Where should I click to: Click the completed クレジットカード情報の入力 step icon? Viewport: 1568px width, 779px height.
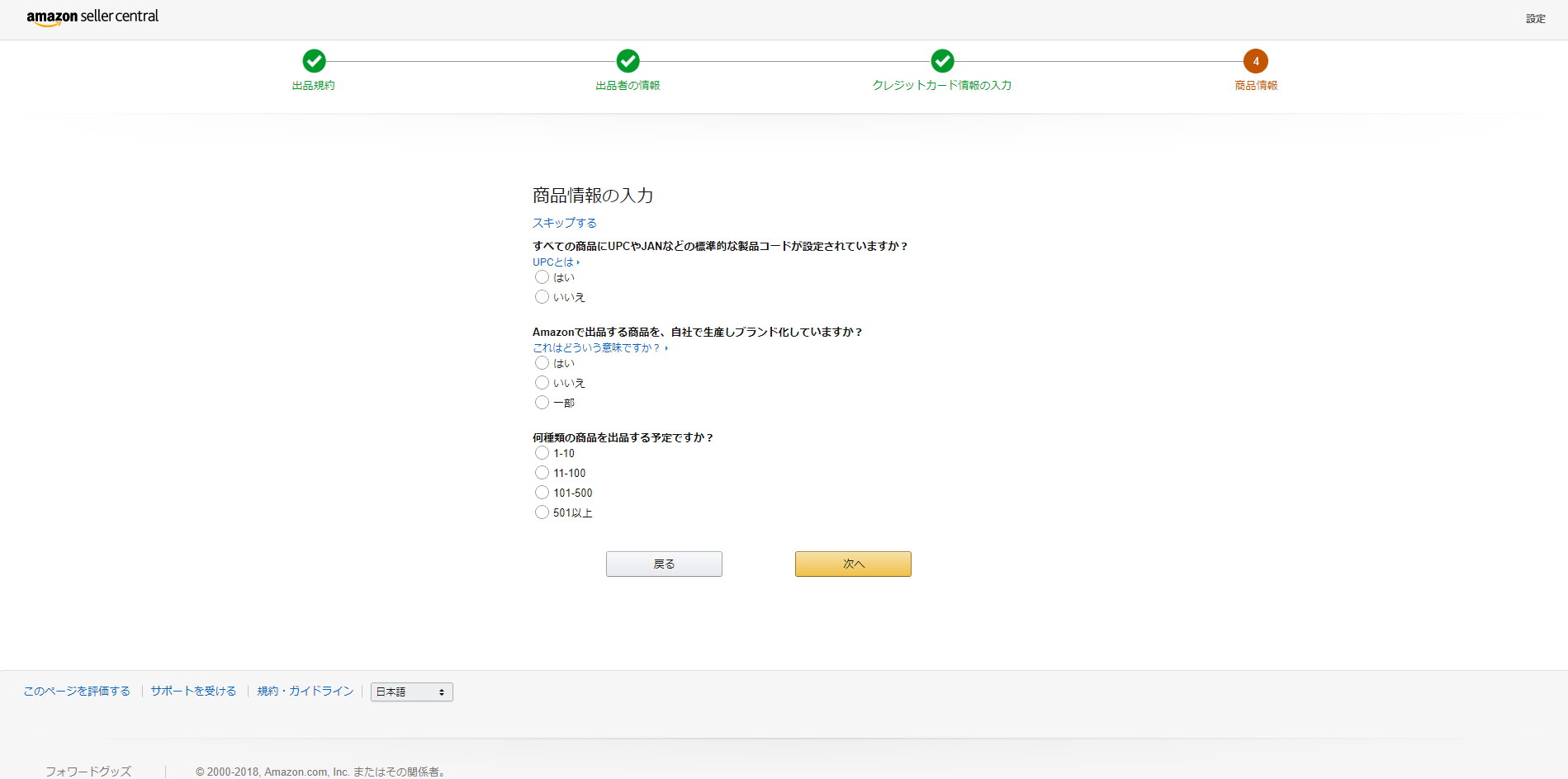pos(942,60)
